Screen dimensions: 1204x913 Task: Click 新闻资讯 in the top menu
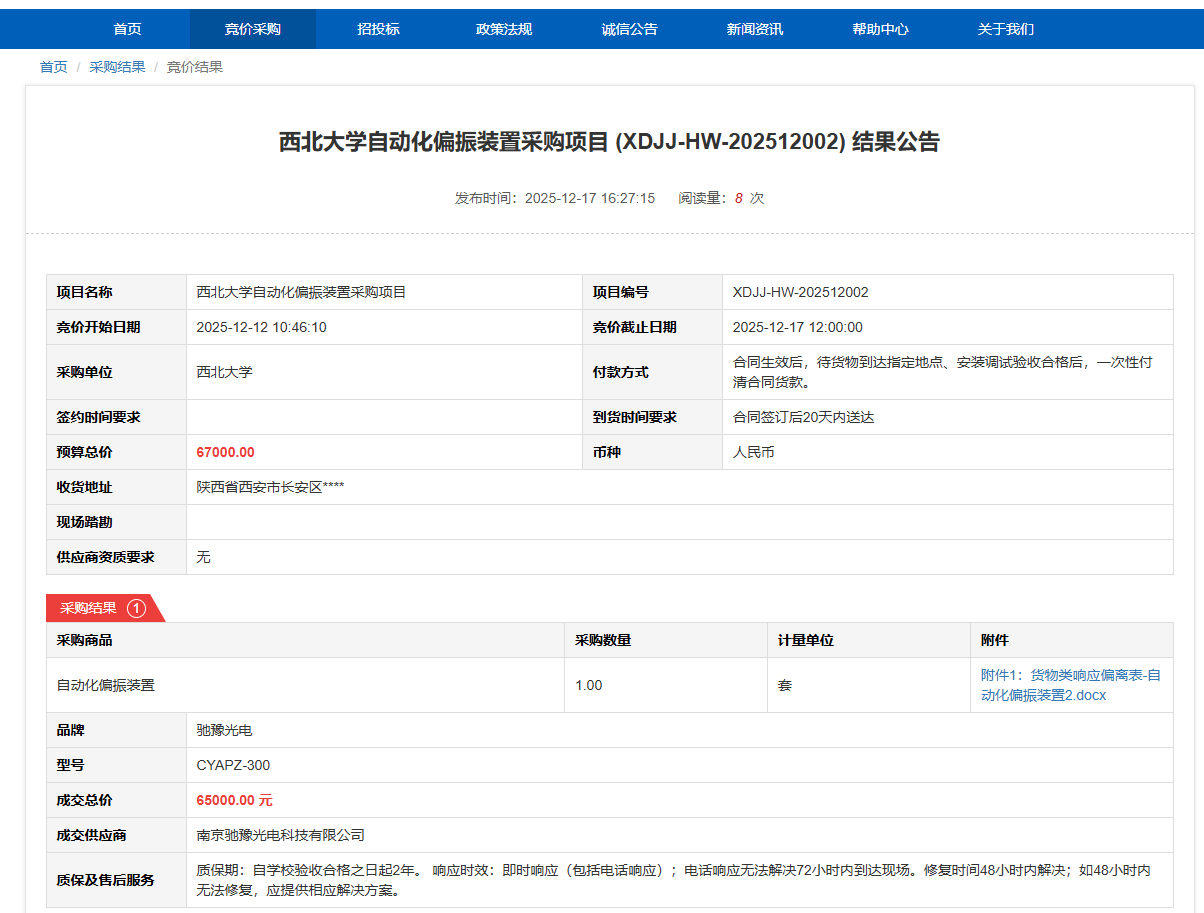tap(755, 29)
